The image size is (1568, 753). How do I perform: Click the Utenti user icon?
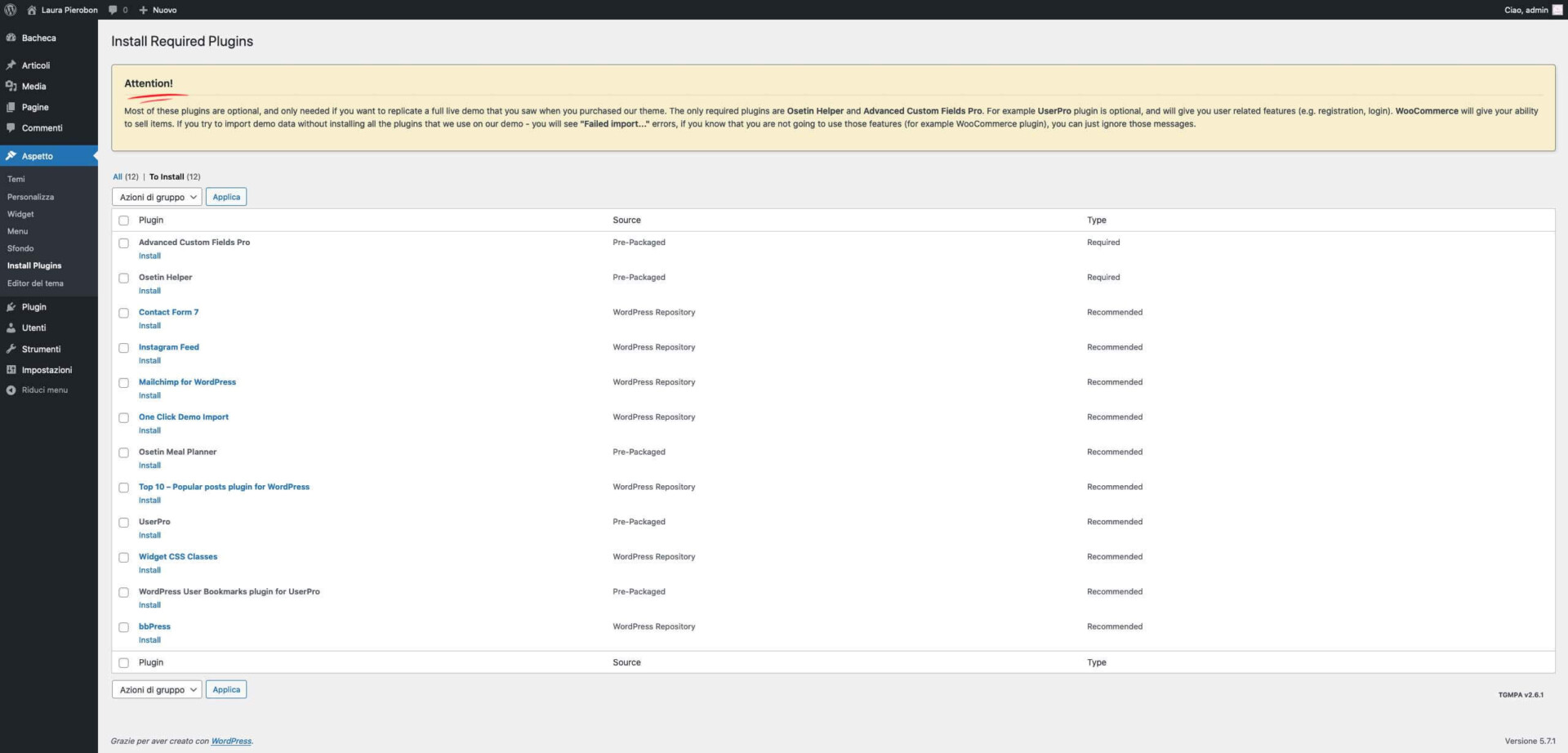coord(11,327)
